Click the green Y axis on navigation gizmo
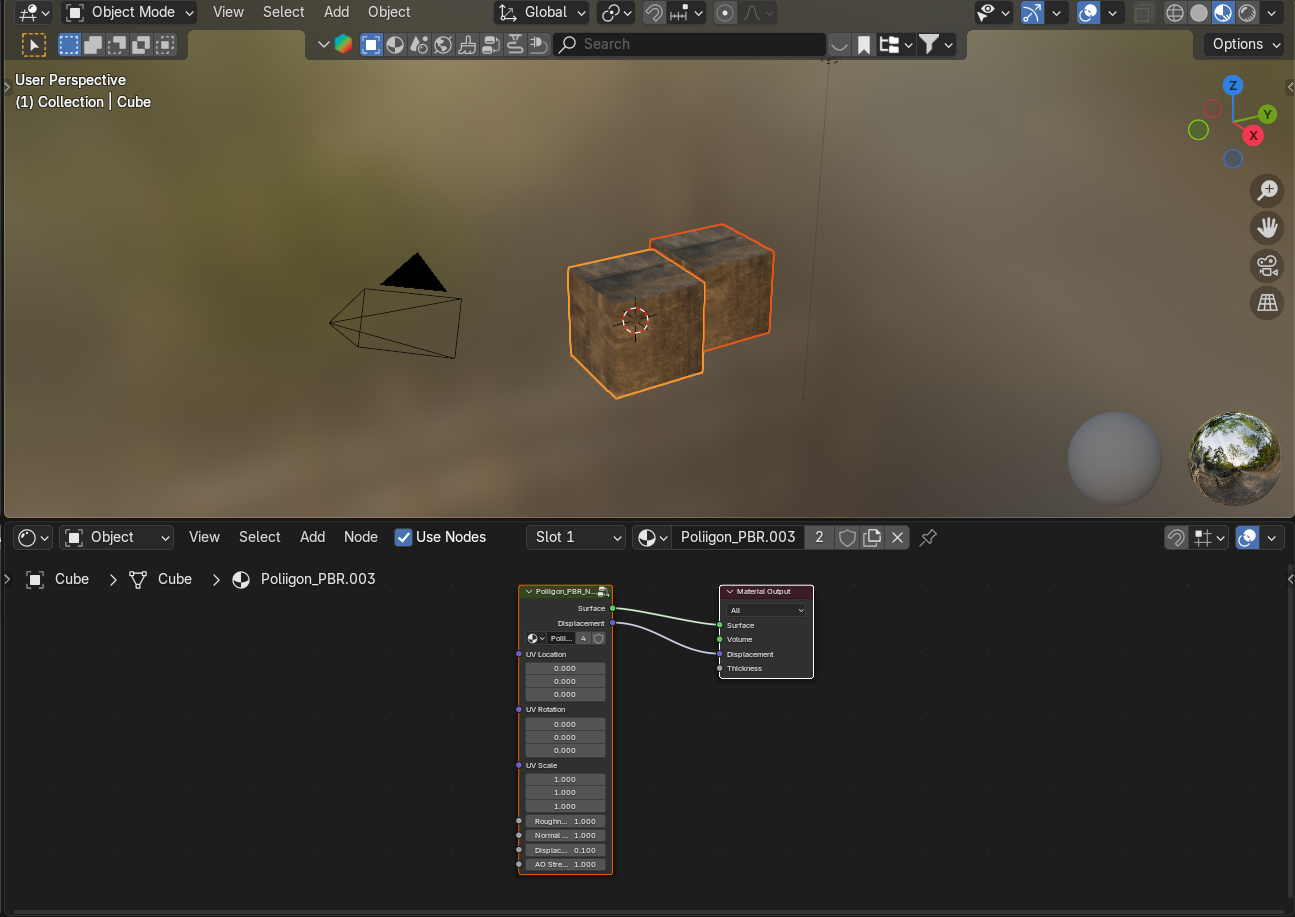The image size is (1295, 917). point(1267,114)
